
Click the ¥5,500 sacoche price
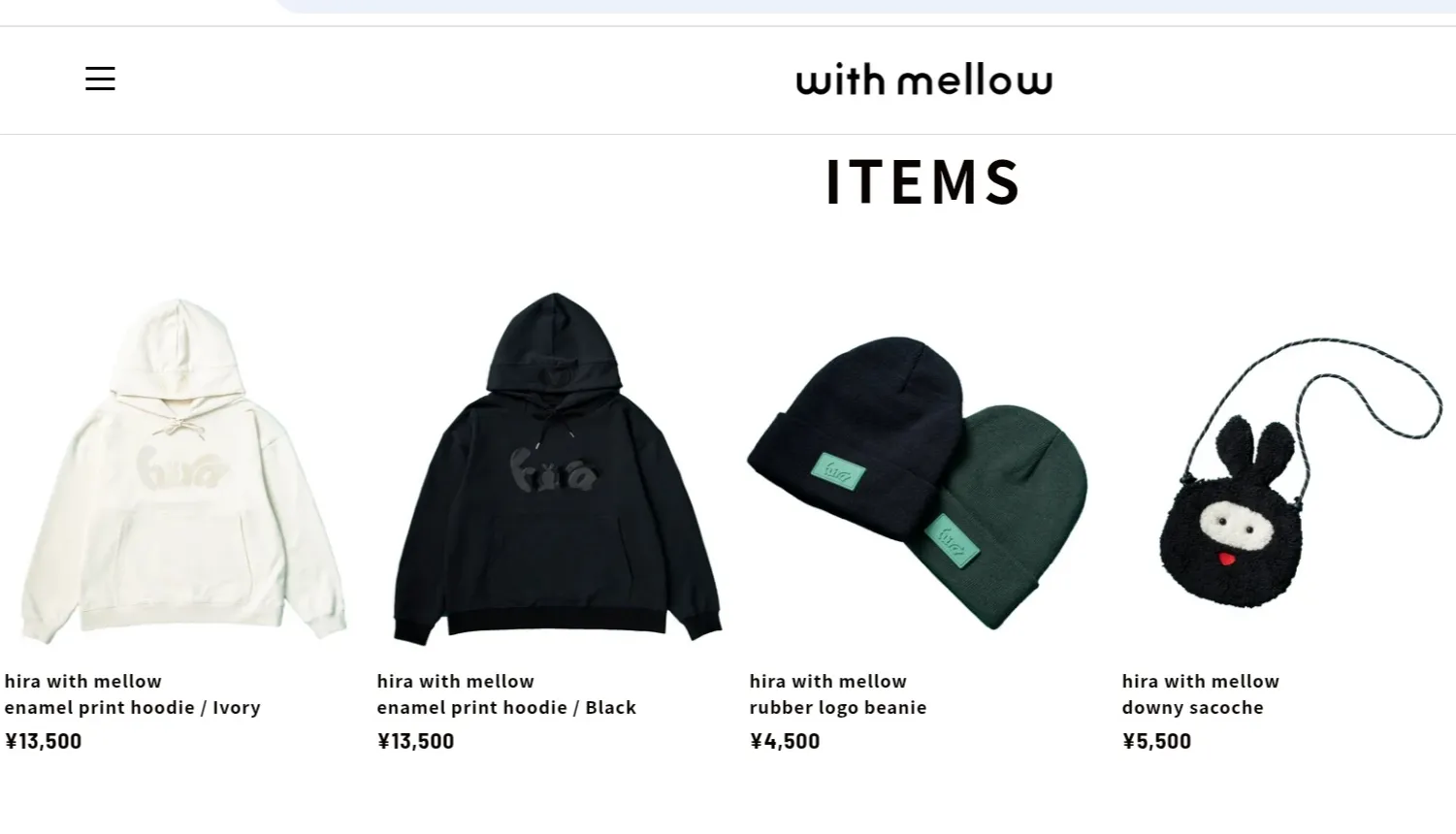1156,741
